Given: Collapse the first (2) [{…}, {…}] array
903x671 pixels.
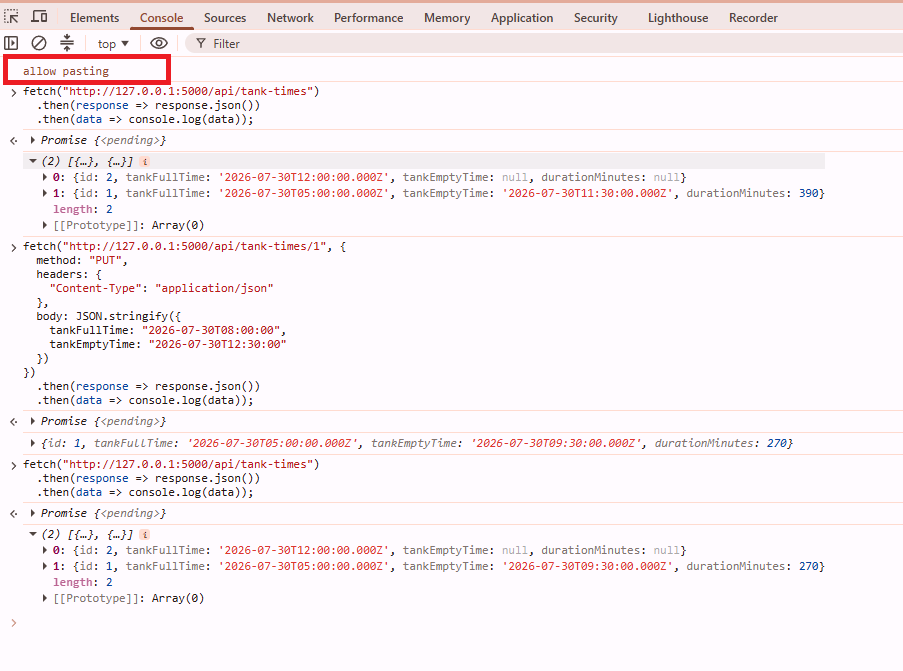Looking at the screenshot, I should pos(33,161).
